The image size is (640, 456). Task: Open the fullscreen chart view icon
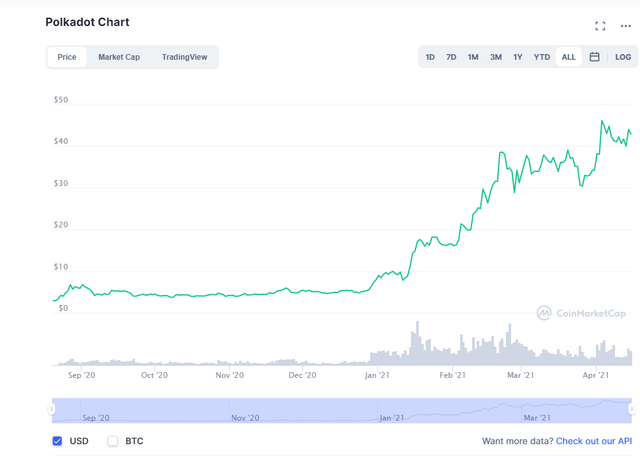[x=600, y=26]
